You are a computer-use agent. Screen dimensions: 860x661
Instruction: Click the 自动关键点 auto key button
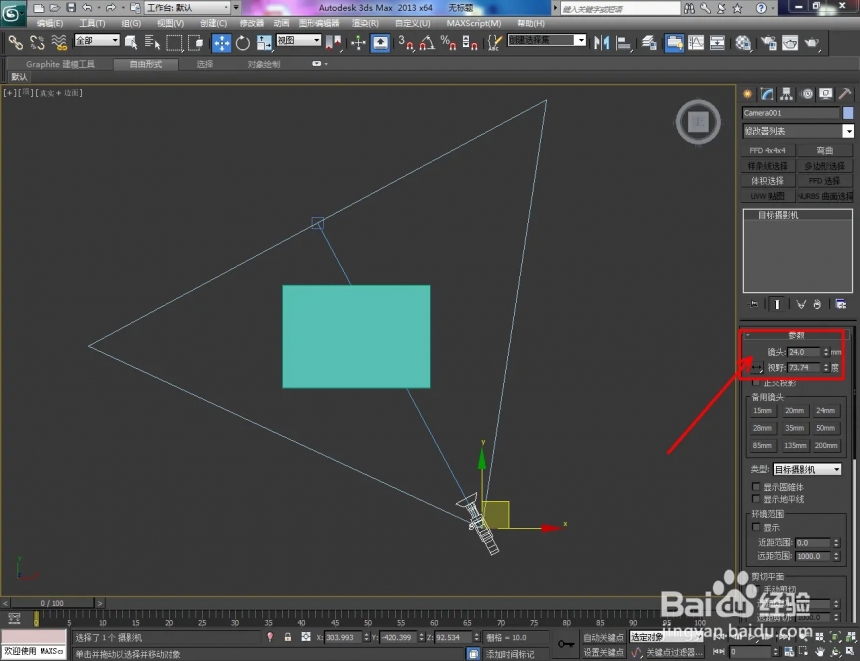tap(603, 637)
